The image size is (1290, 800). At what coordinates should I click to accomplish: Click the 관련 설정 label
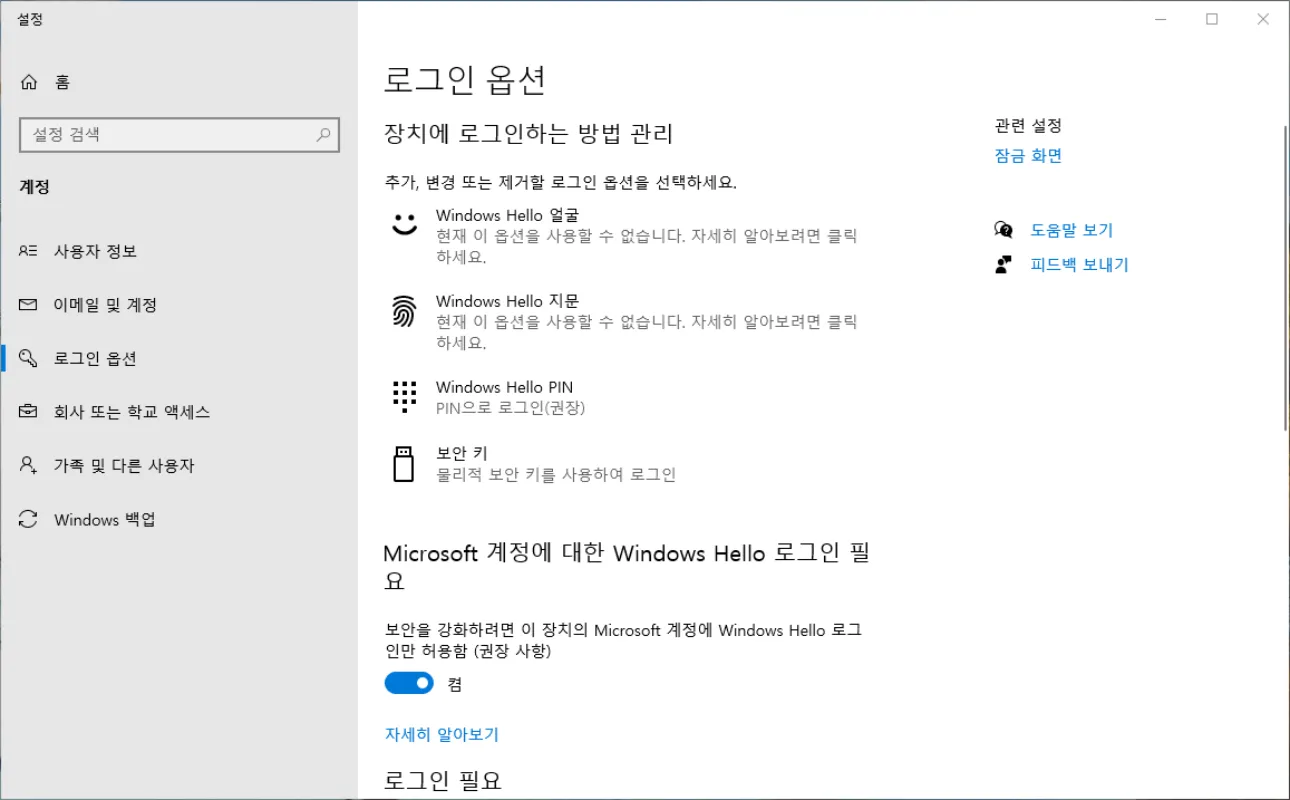coord(1028,126)
